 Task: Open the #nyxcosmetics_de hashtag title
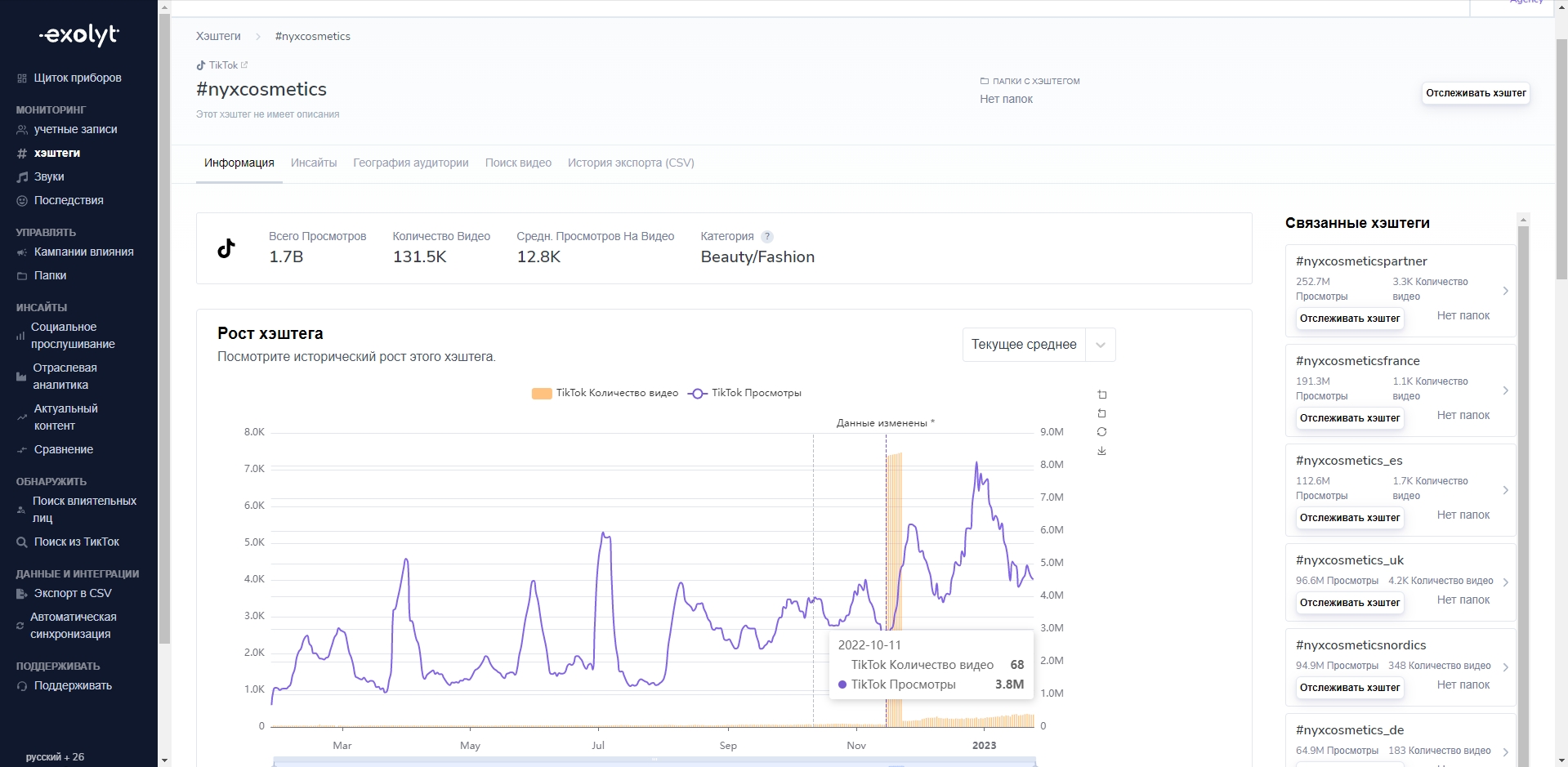(1350, 730)
